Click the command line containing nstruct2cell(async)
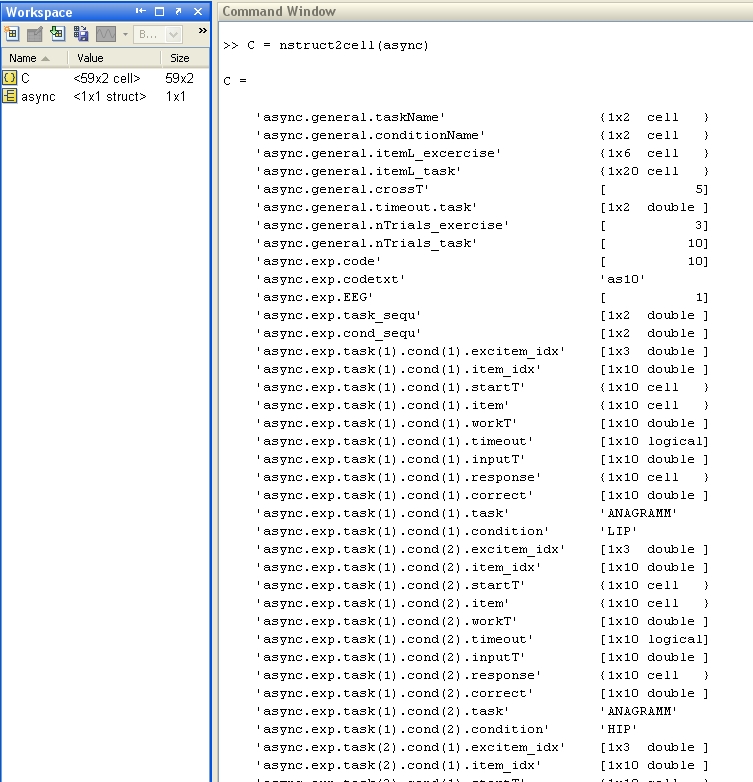Screen dimensions: 753x782 click(x=326, y=45)
